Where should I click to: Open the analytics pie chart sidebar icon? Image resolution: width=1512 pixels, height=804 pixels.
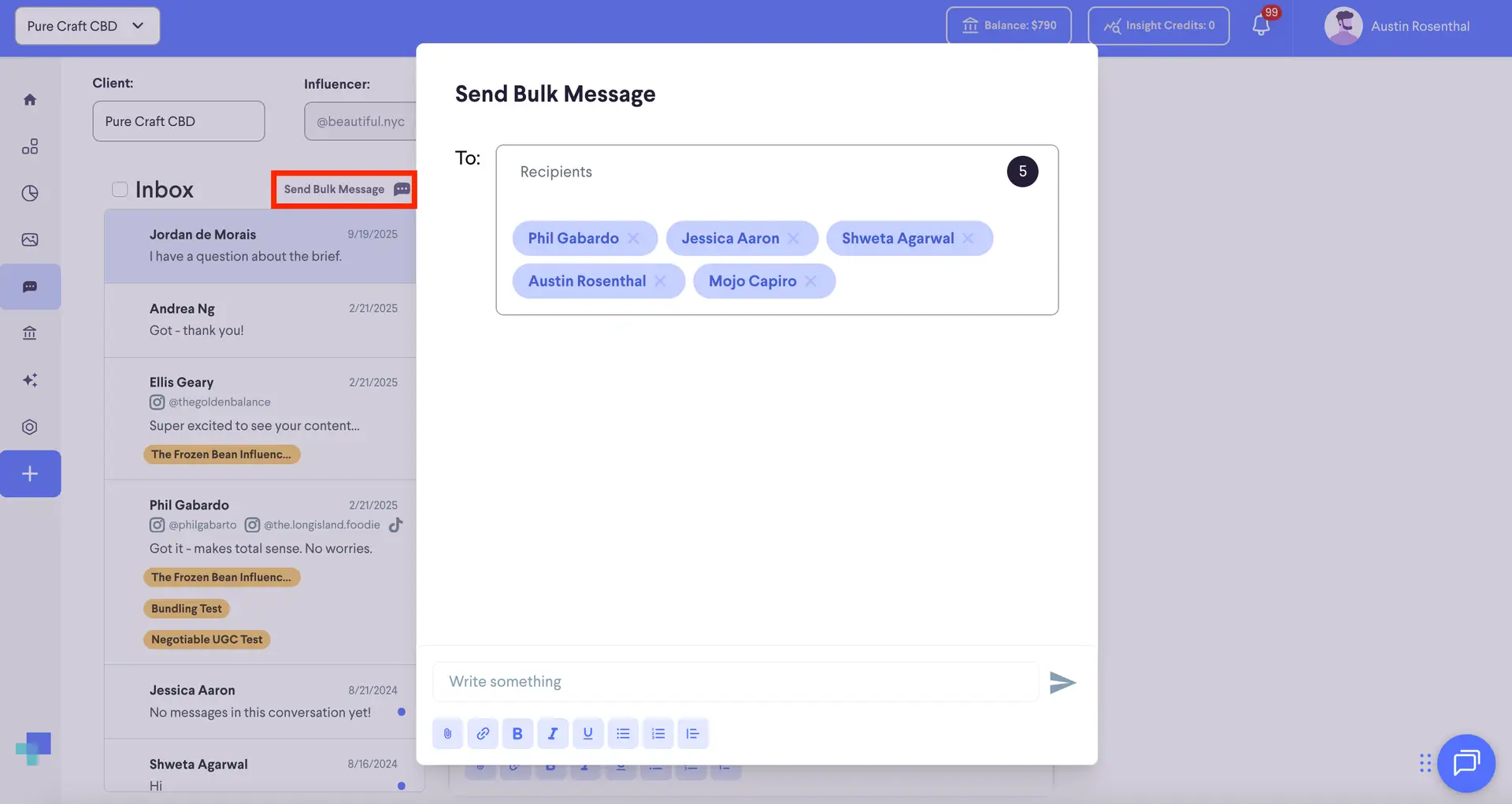point(30,193)
